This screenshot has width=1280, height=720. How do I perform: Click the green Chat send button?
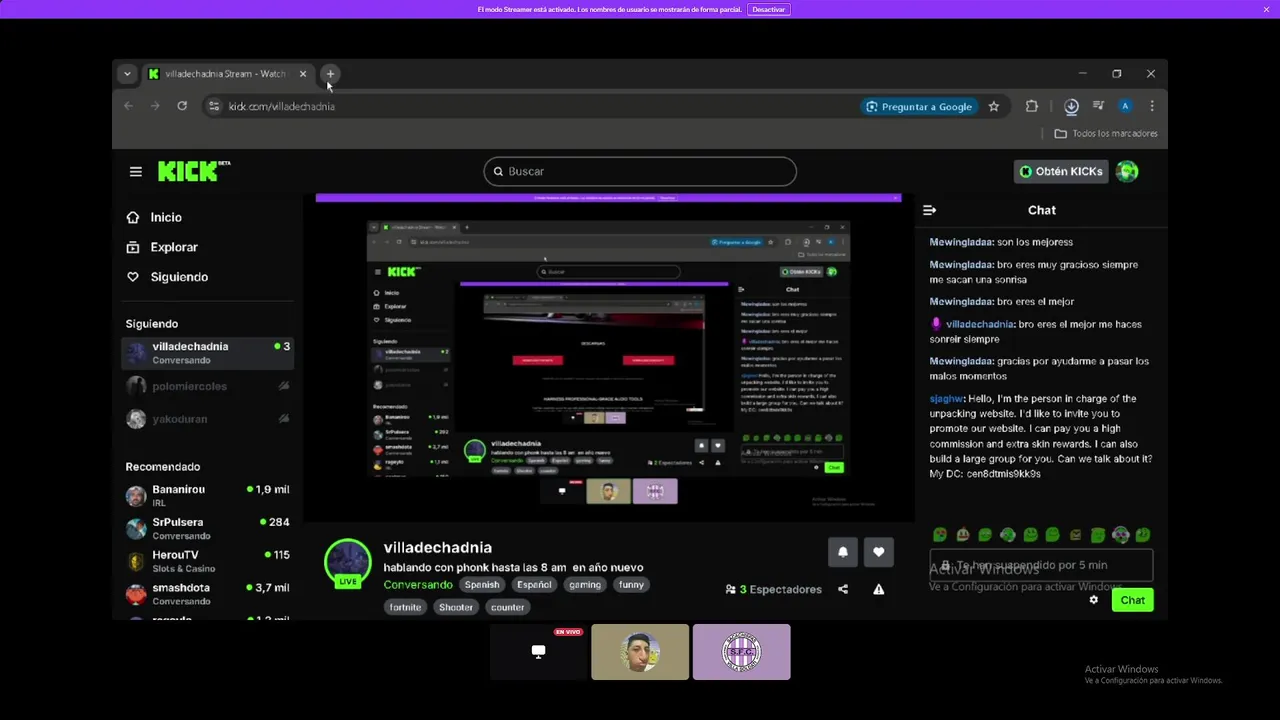[x=1132, y=600]
